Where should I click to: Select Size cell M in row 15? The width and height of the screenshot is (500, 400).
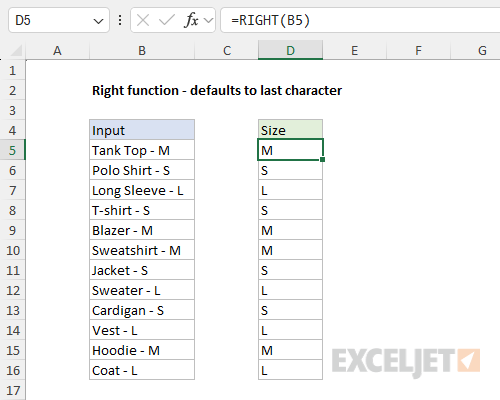(x=290, y=350)
